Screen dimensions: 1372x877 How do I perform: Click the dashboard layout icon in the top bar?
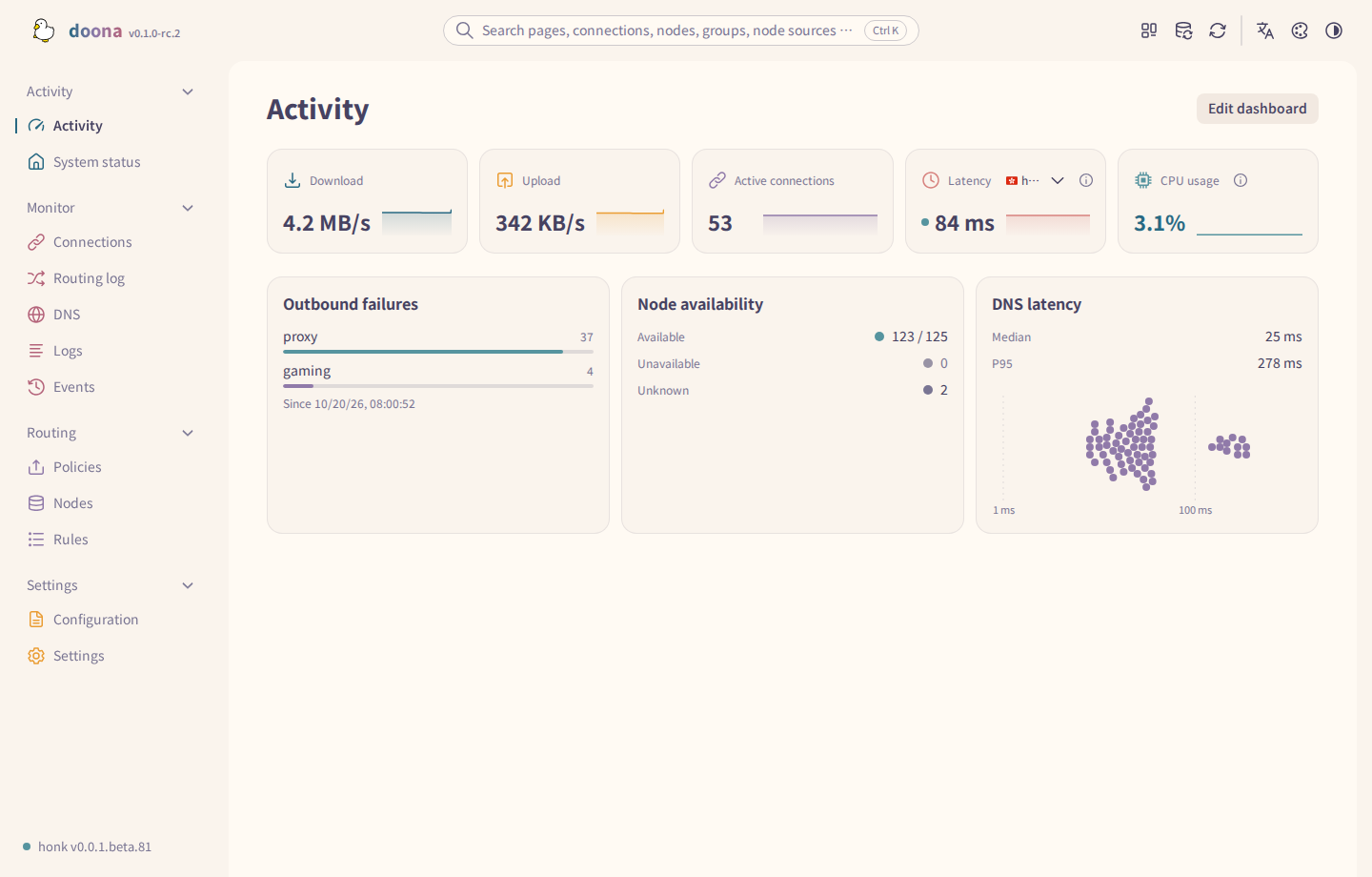point(1149,31)
